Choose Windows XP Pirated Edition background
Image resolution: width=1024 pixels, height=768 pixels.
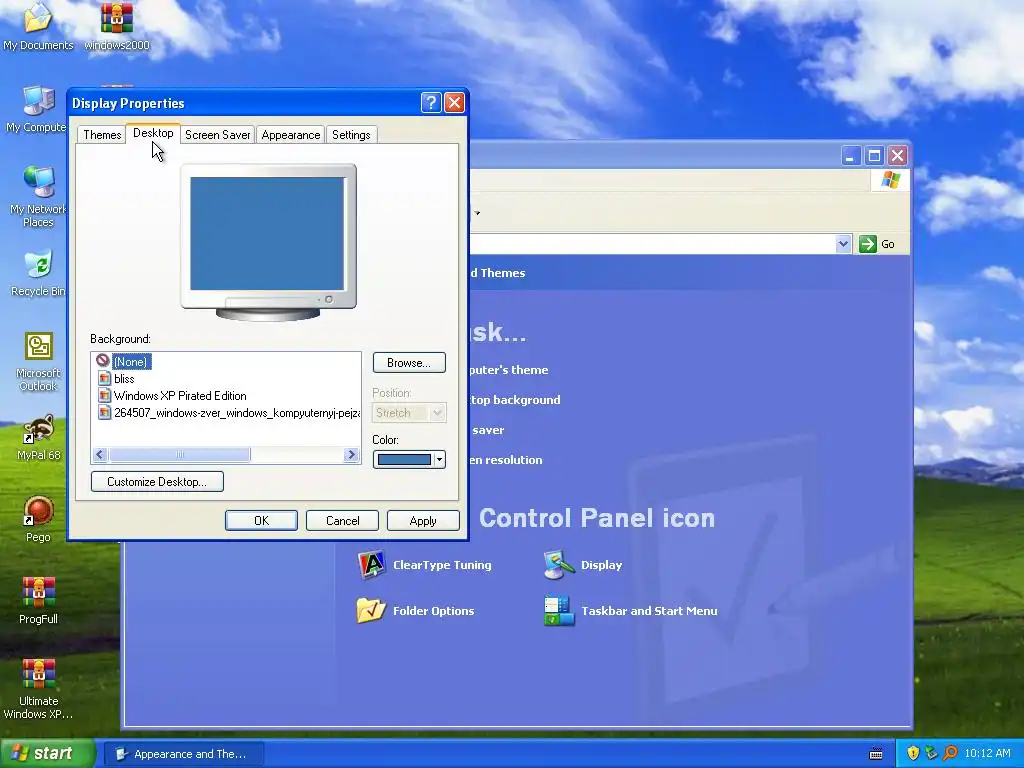180,396
